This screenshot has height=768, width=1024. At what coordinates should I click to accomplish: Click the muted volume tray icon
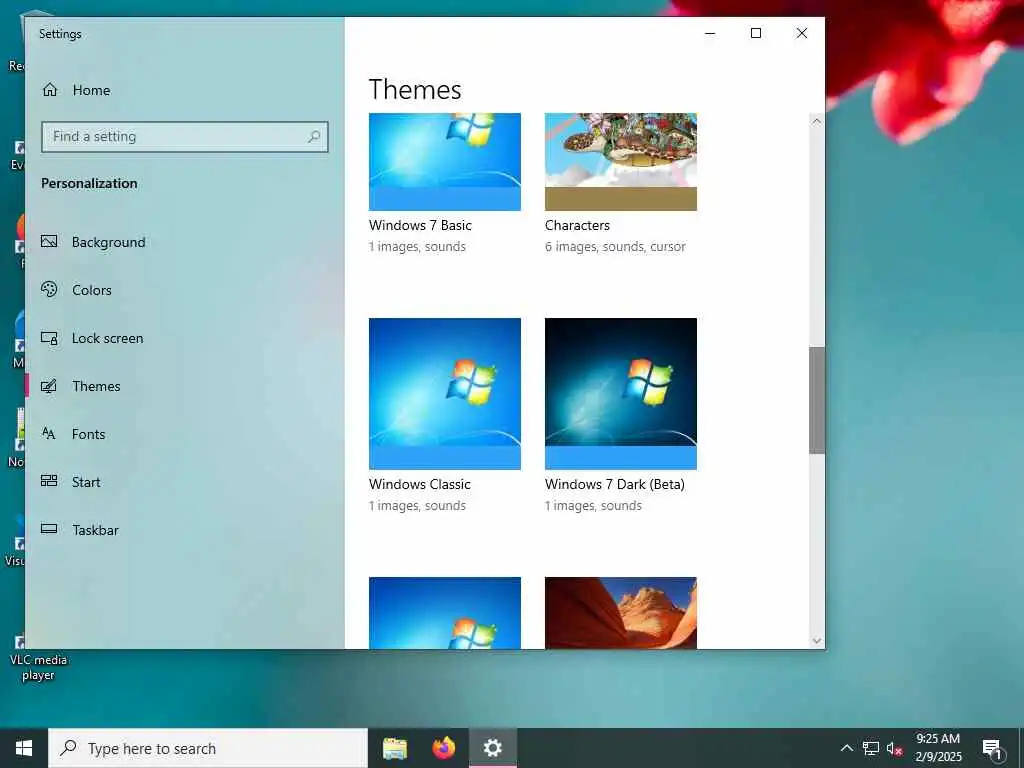coord(894,748)
